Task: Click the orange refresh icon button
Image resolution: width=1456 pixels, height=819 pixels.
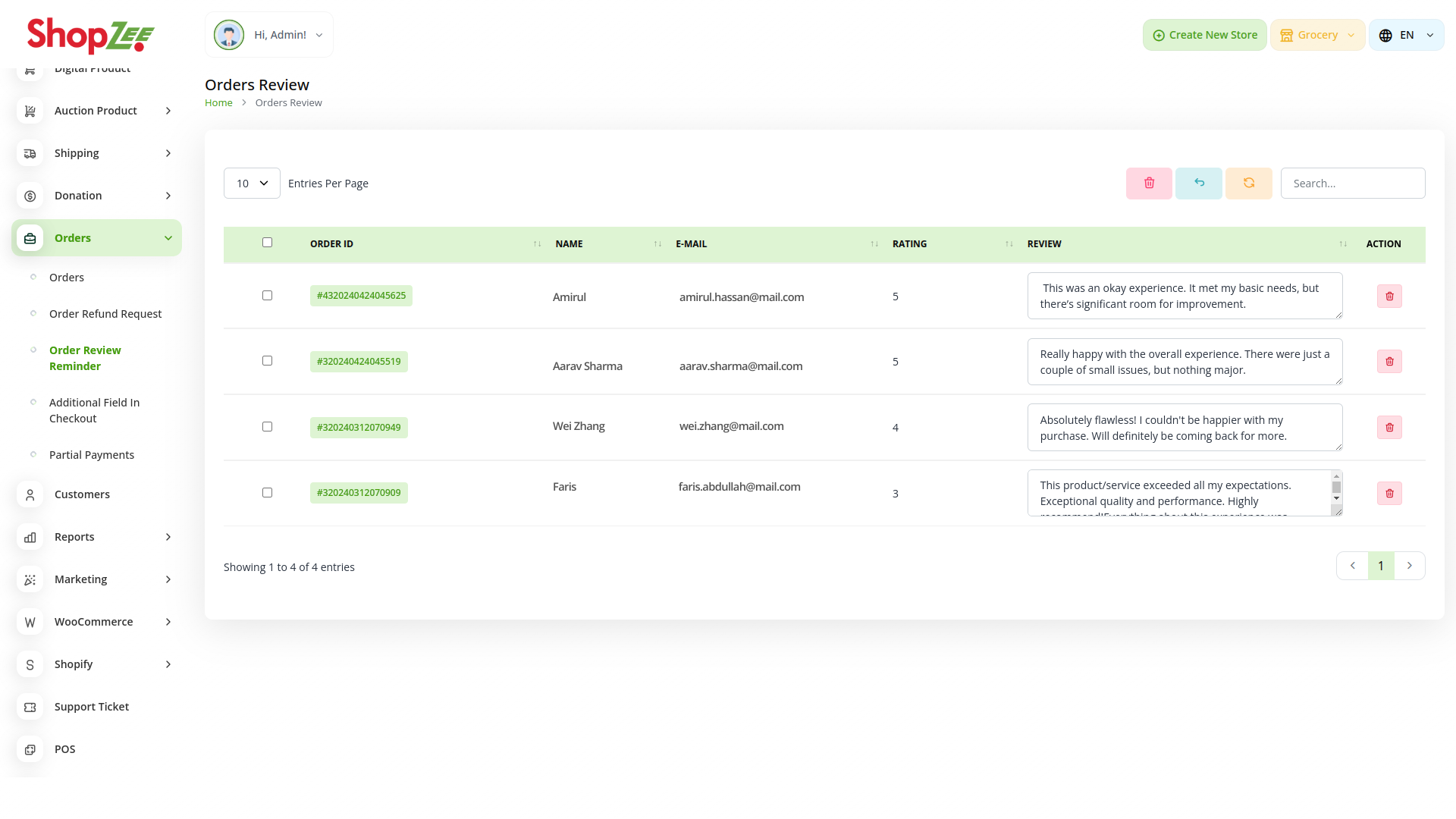Action: pos(1249,184)
